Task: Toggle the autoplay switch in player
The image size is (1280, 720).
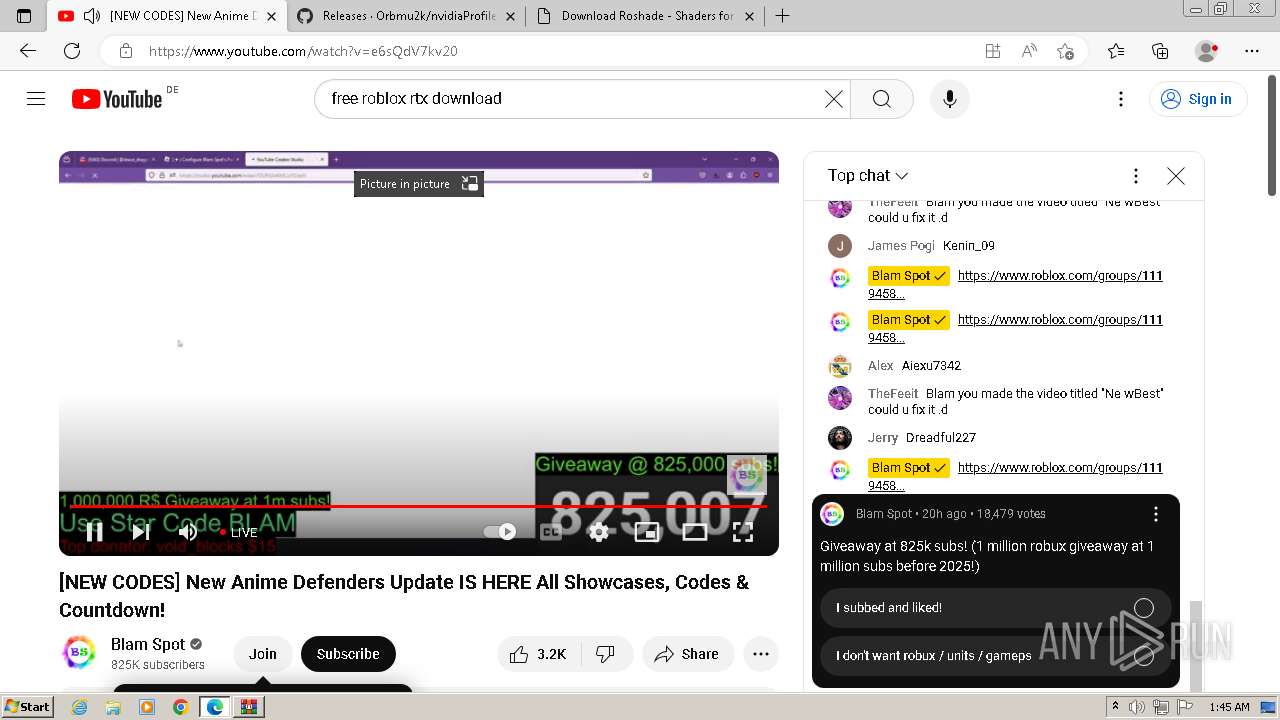Action: coord(499,532)
